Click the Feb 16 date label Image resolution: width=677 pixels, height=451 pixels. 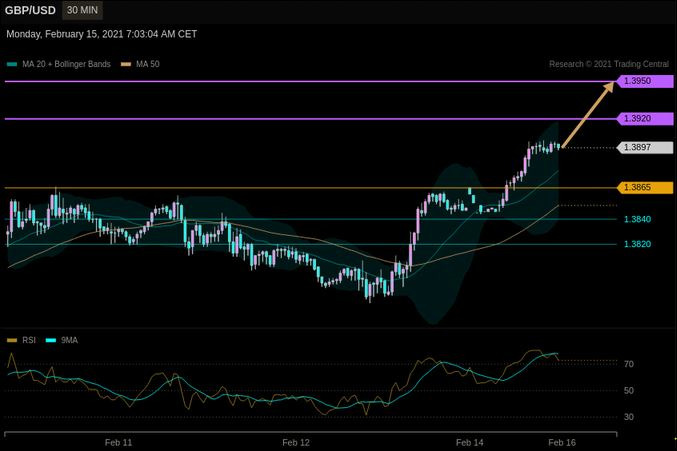tap(562, 442)
